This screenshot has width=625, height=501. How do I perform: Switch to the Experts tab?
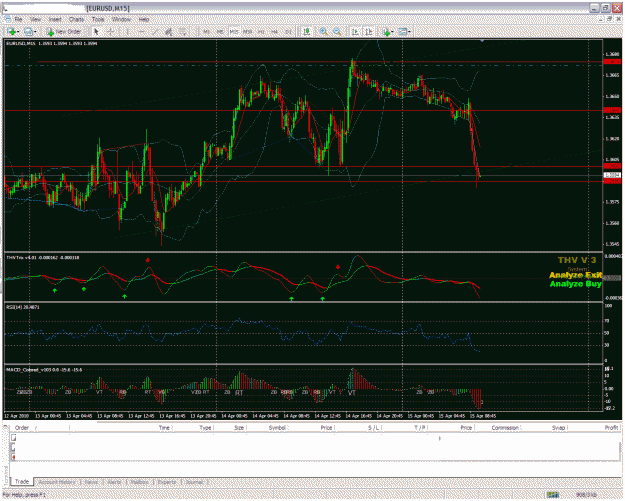coord(167,482)
